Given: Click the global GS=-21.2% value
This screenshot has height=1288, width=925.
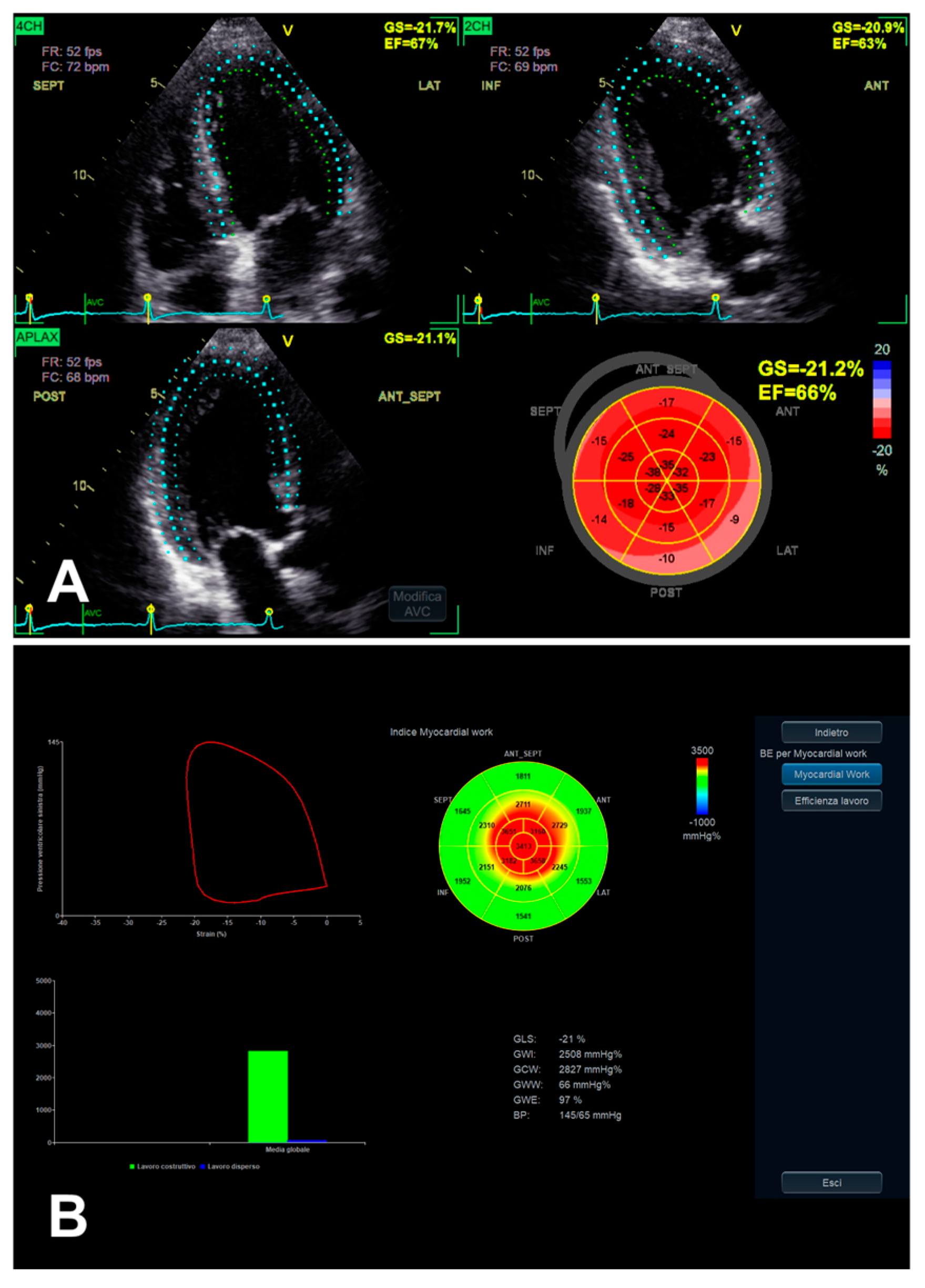Looking at the screenshot, I should [x=811, y=369].
